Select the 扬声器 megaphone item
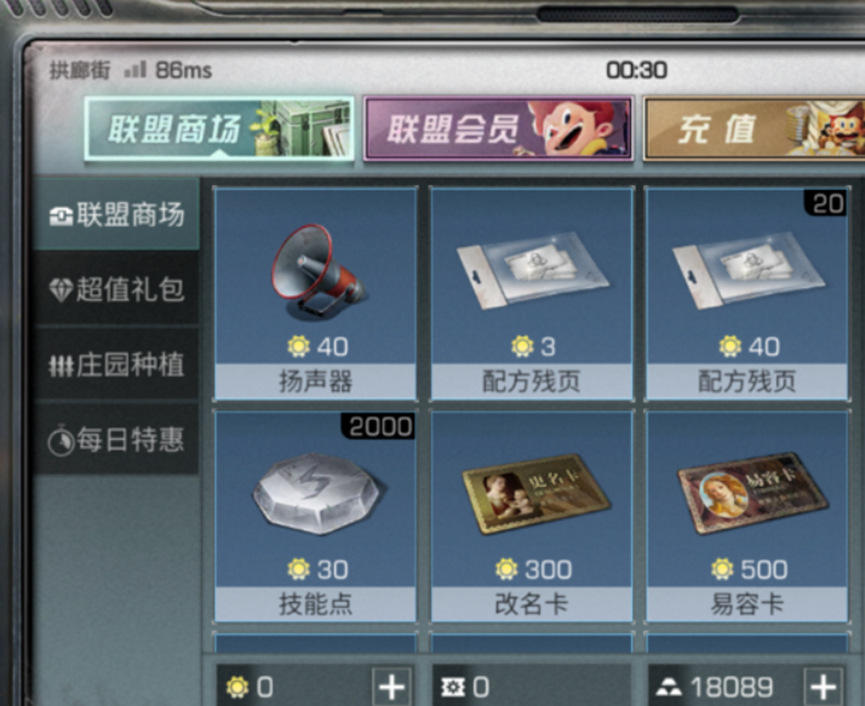Screen dimensions: 865x706 click(x=316, y=293)
